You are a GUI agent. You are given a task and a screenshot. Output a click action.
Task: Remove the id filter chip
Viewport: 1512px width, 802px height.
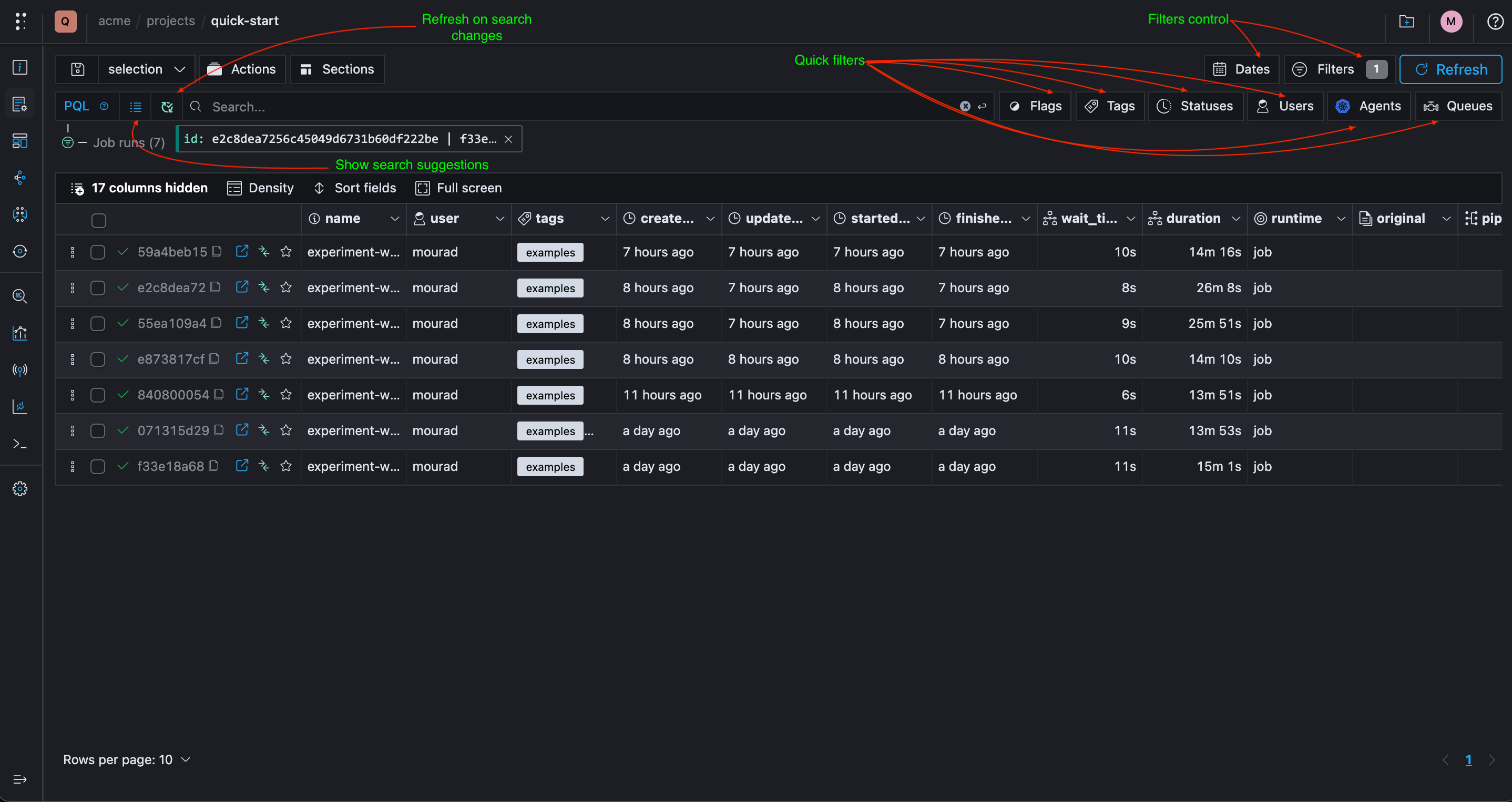[508, 139]
